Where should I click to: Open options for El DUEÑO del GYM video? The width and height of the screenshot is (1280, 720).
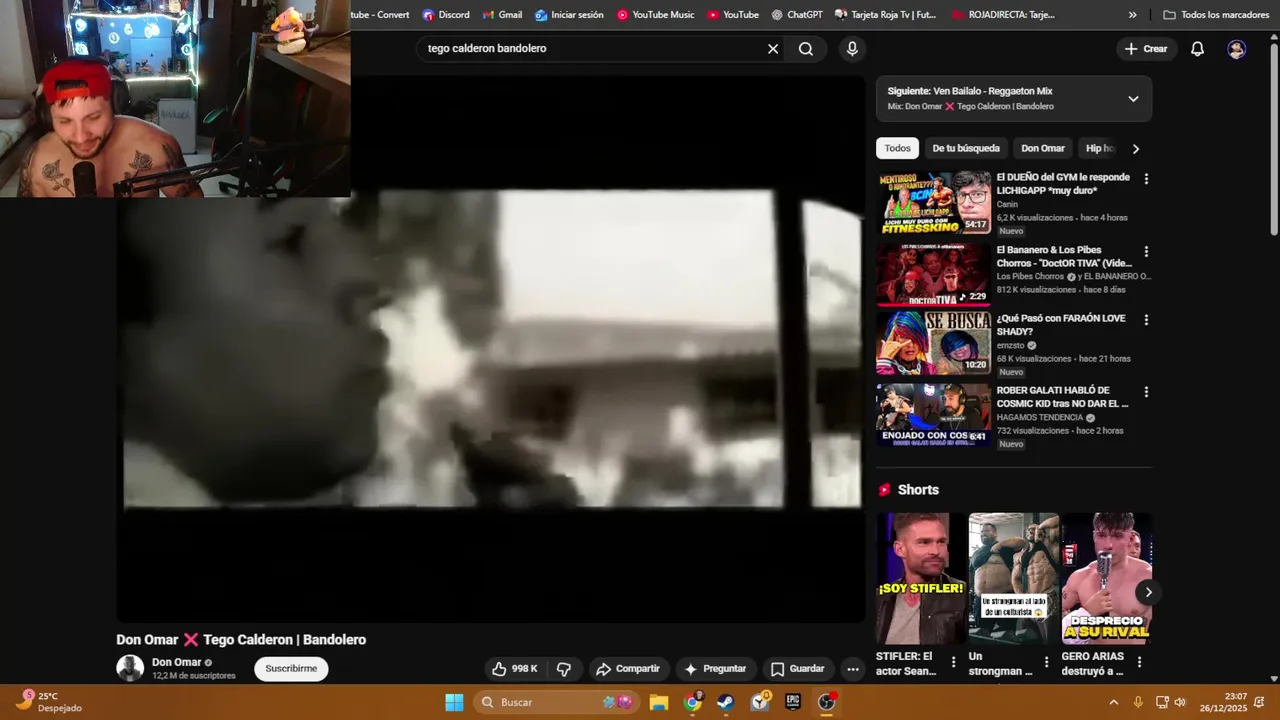1146,179
